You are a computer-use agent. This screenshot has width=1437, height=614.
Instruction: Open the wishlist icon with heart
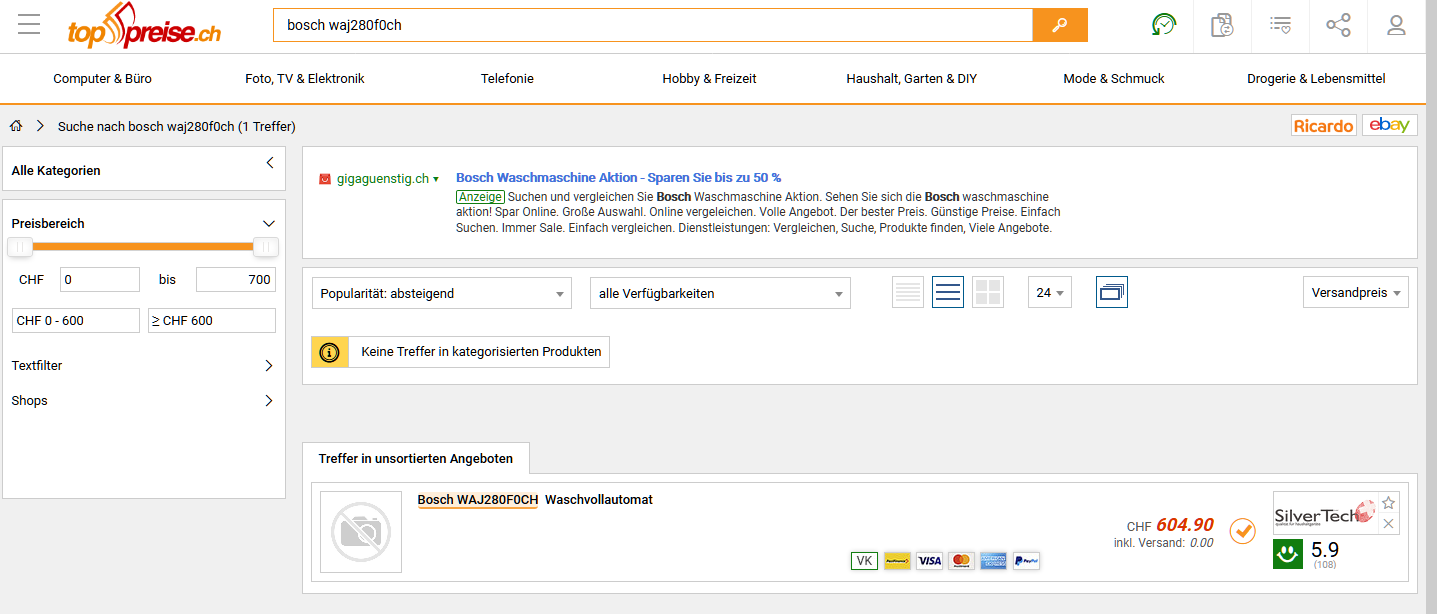click(x=1280, y=25)
